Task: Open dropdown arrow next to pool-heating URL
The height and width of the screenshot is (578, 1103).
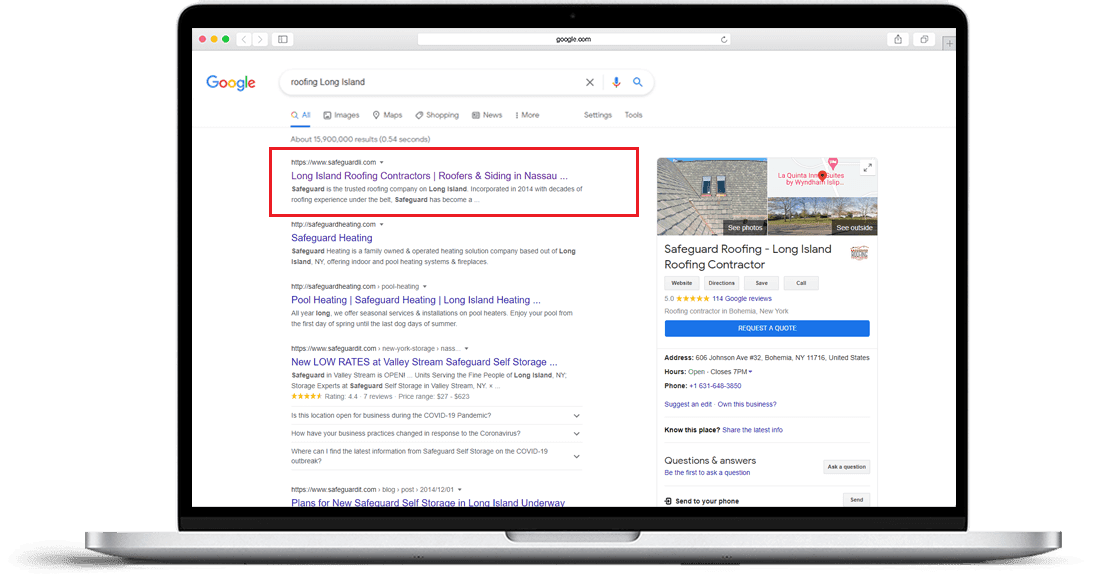Action: pos(425,286)
